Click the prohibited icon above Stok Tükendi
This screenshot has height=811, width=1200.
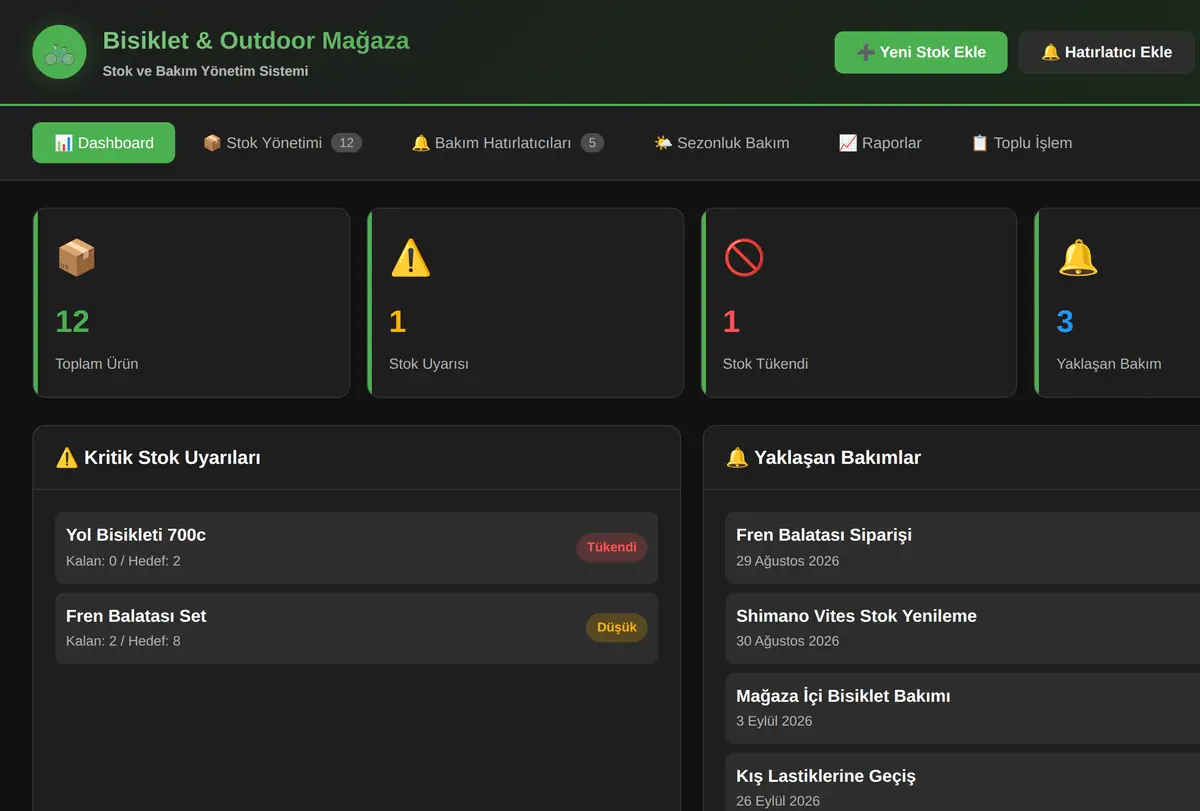[x=743, y=258]
